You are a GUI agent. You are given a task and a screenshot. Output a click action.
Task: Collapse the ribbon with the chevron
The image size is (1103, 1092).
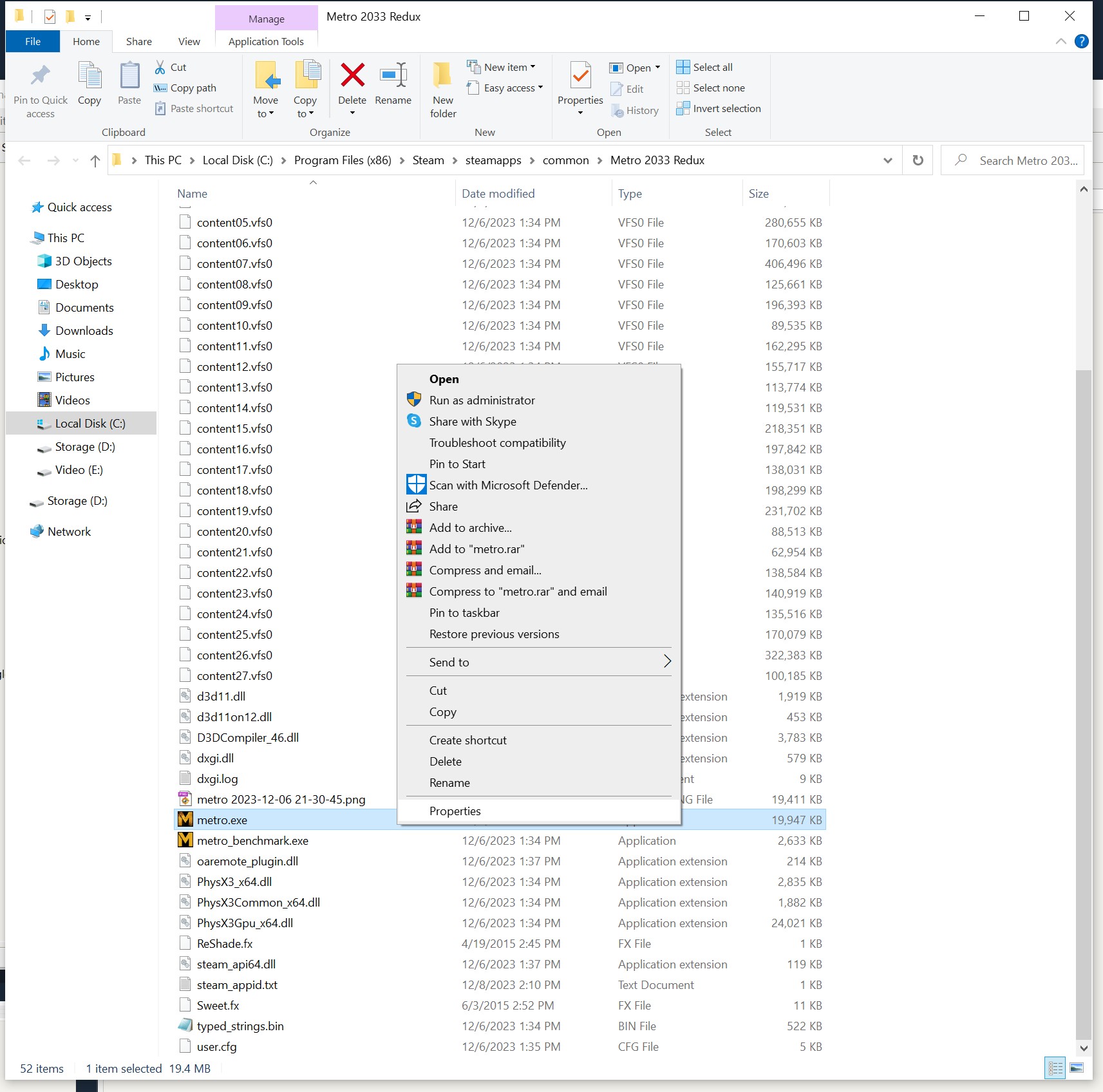(x=1061, y=41)
